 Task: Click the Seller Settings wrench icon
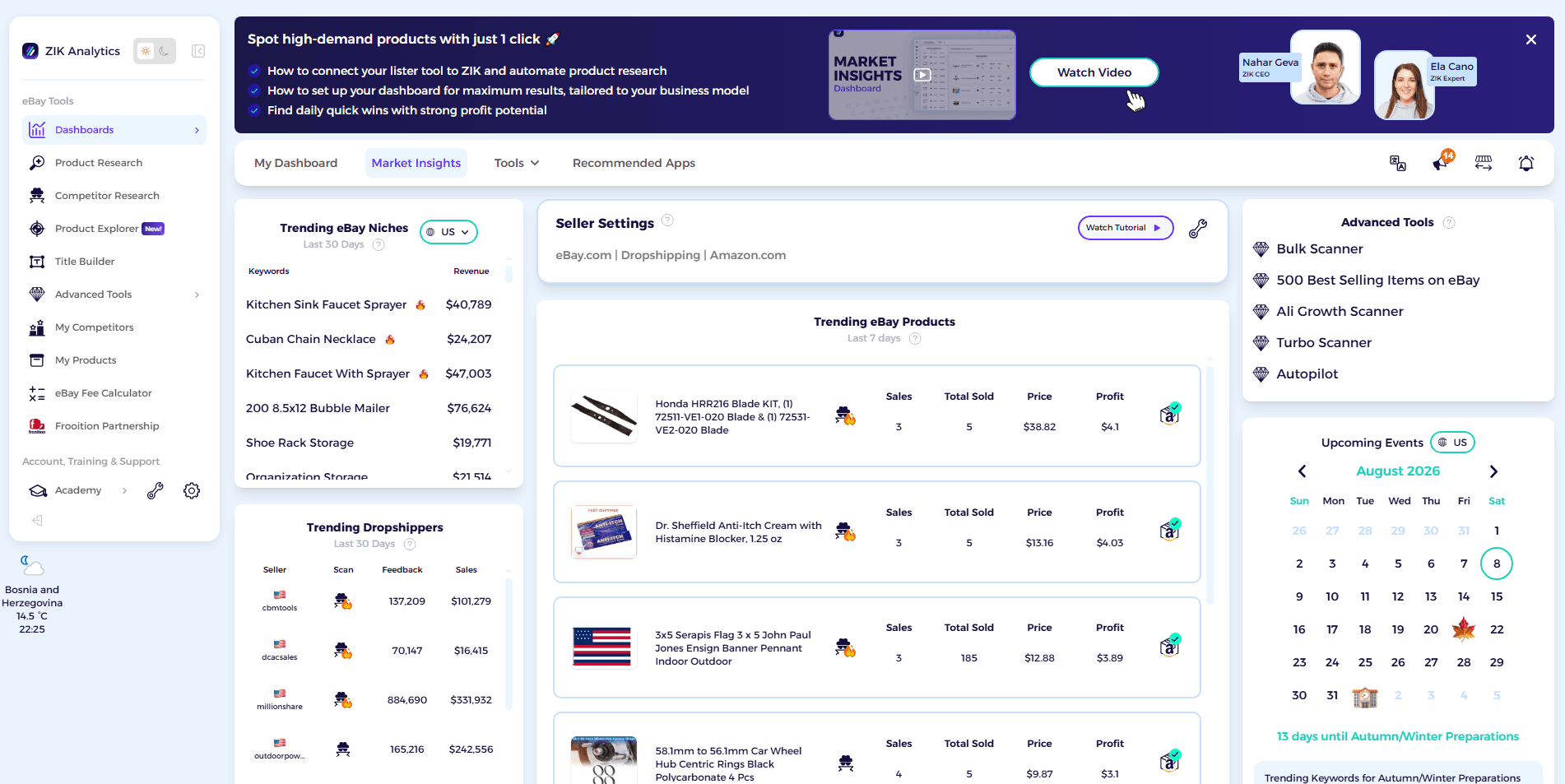coord(1198,229)
